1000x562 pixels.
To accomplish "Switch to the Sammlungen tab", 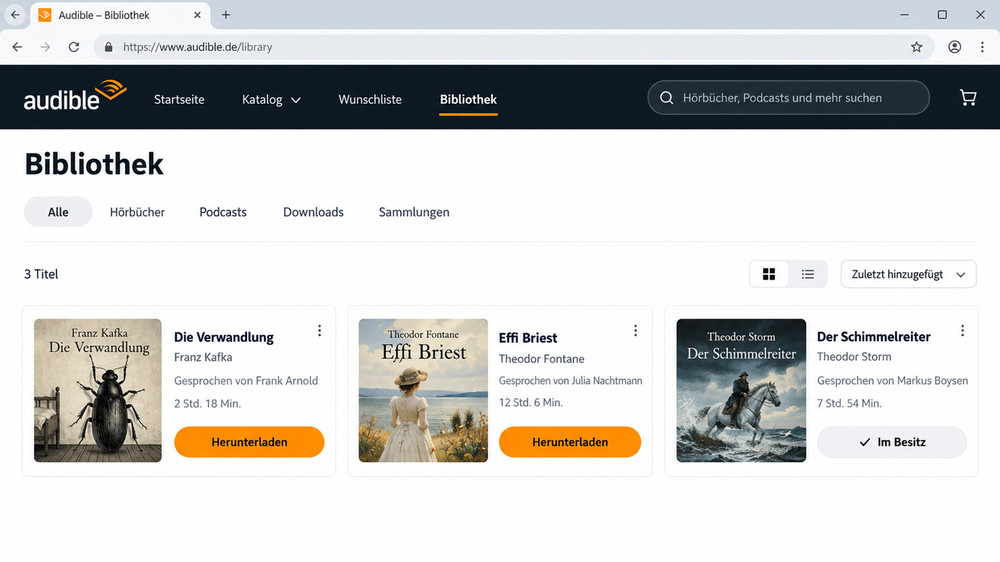I will [x=414, y=212].
